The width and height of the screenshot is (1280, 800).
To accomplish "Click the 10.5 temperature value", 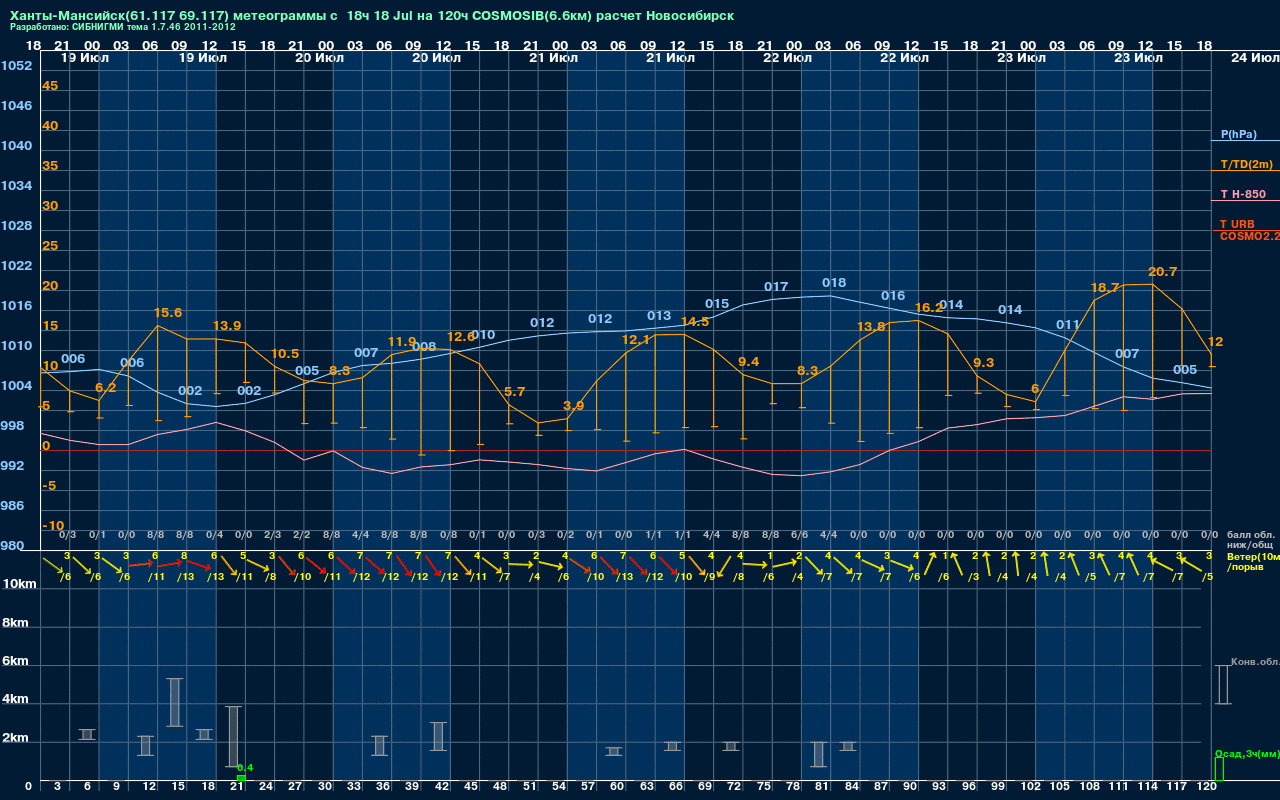I will click(285, 354).
